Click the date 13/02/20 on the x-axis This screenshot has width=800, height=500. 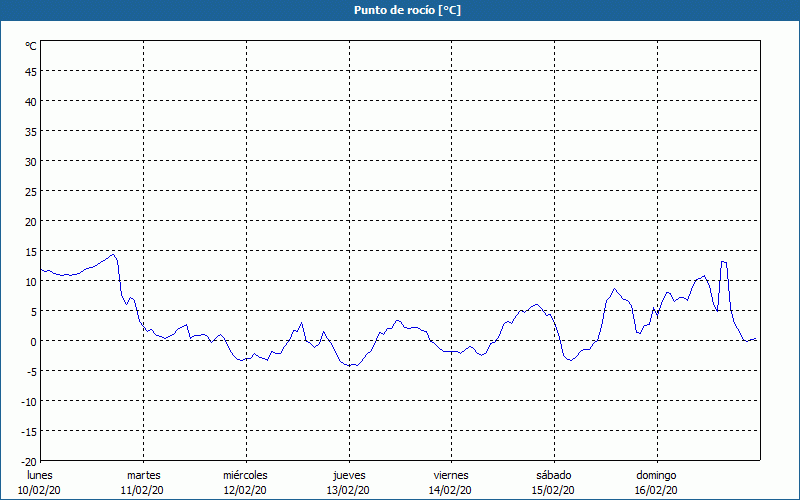click(x=348, y=490)
